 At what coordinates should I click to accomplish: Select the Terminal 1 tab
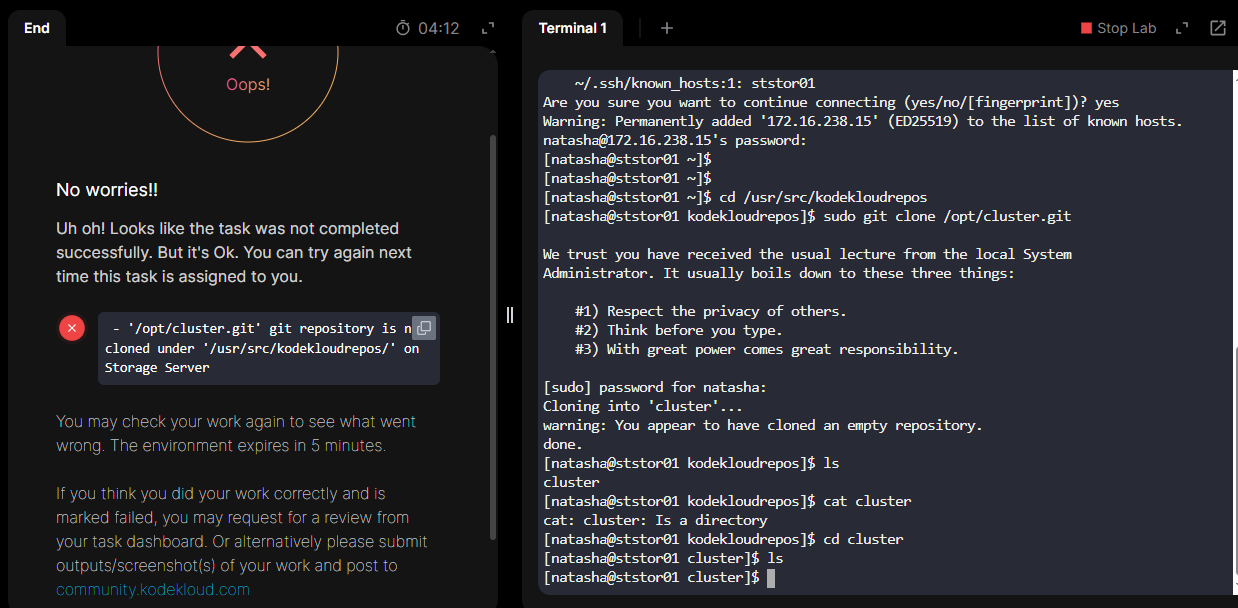[572, 28]
